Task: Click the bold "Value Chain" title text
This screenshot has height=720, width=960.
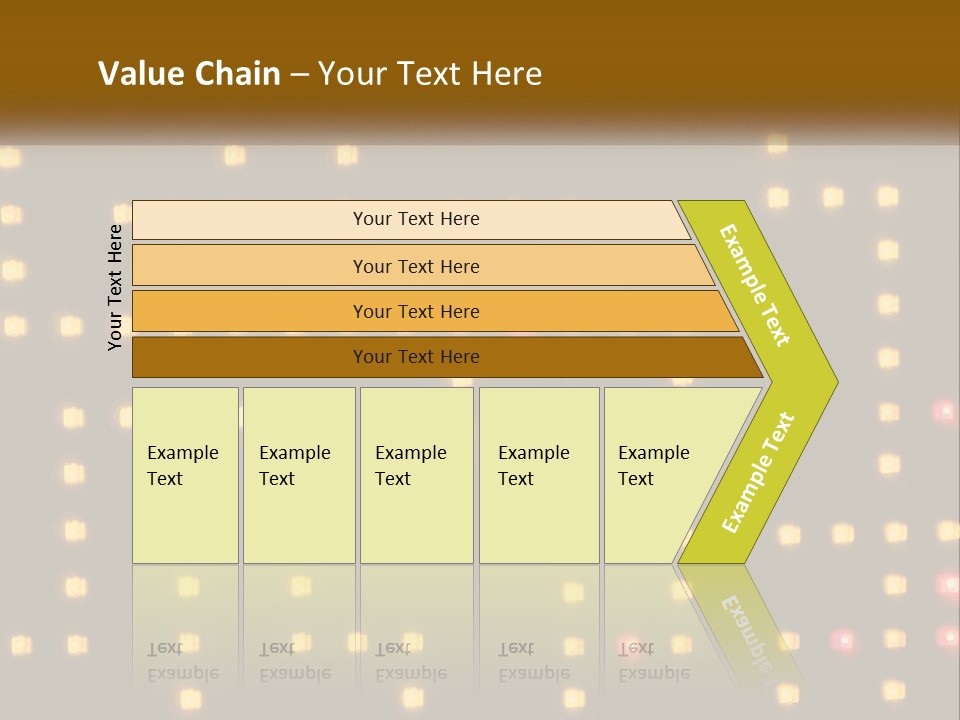Action: (x=189, y=74)
